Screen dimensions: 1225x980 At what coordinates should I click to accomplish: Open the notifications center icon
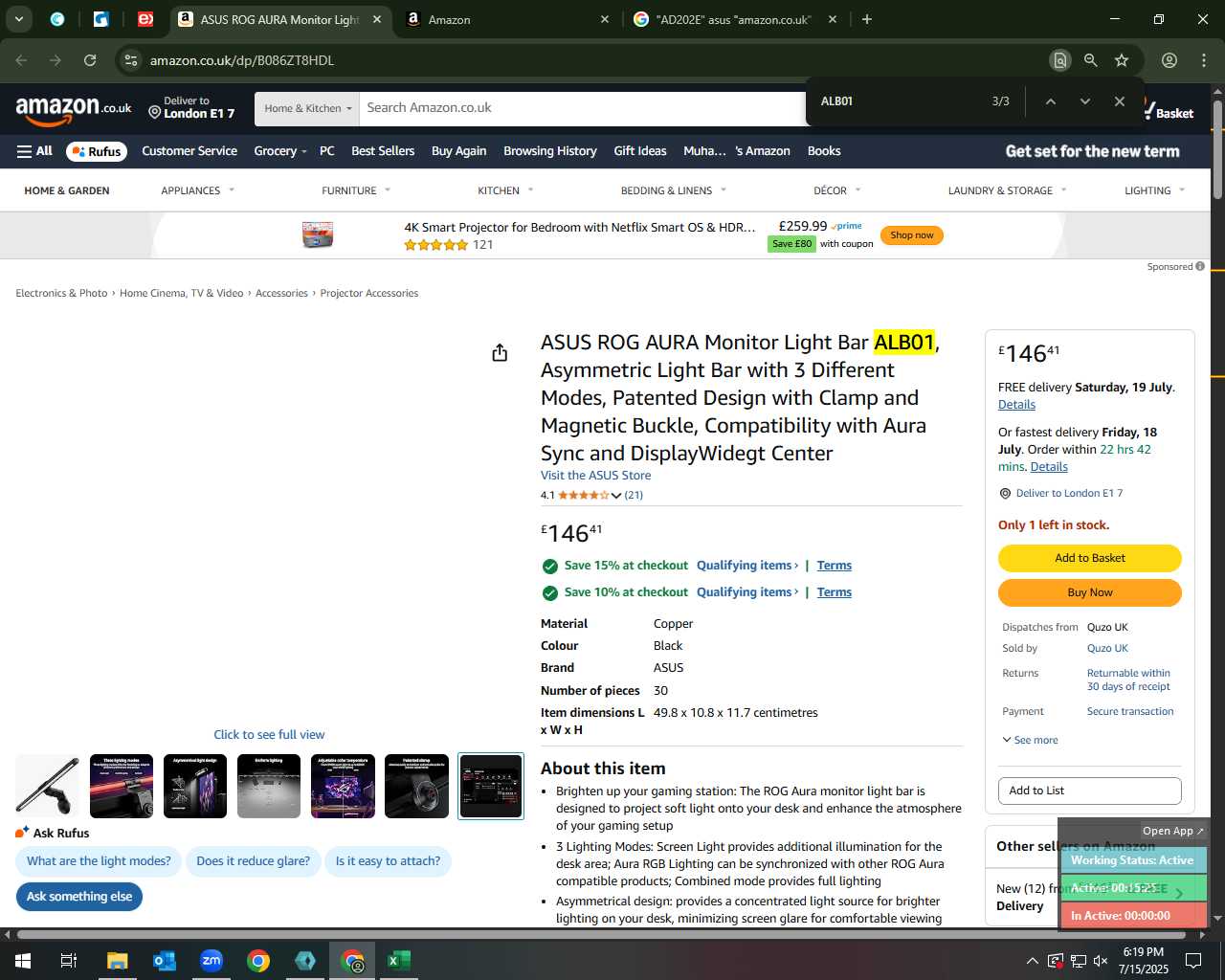click(x=1193, y=961)
